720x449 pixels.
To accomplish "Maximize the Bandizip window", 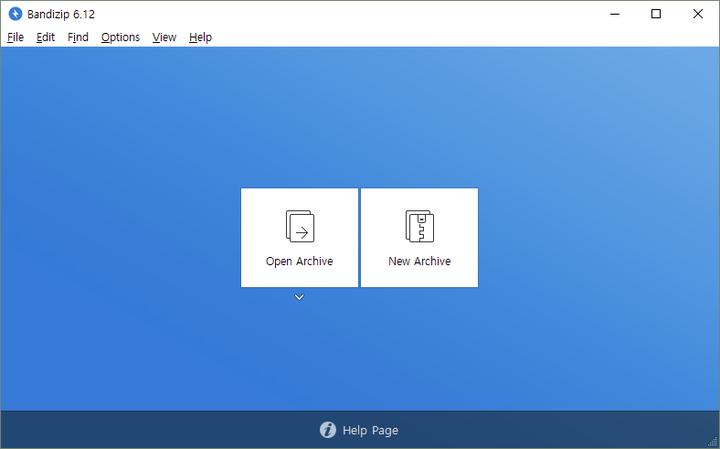I will [x=656, y=14].
